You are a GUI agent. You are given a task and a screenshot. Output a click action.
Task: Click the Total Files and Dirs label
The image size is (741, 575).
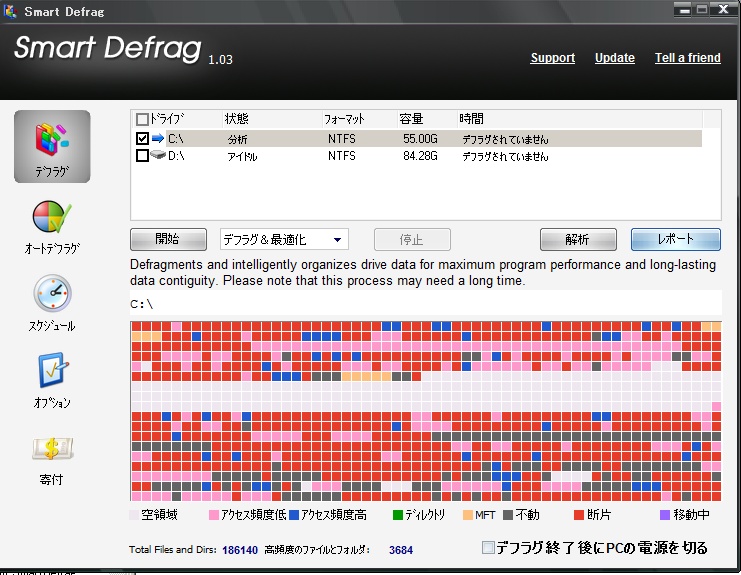[172, 549]
